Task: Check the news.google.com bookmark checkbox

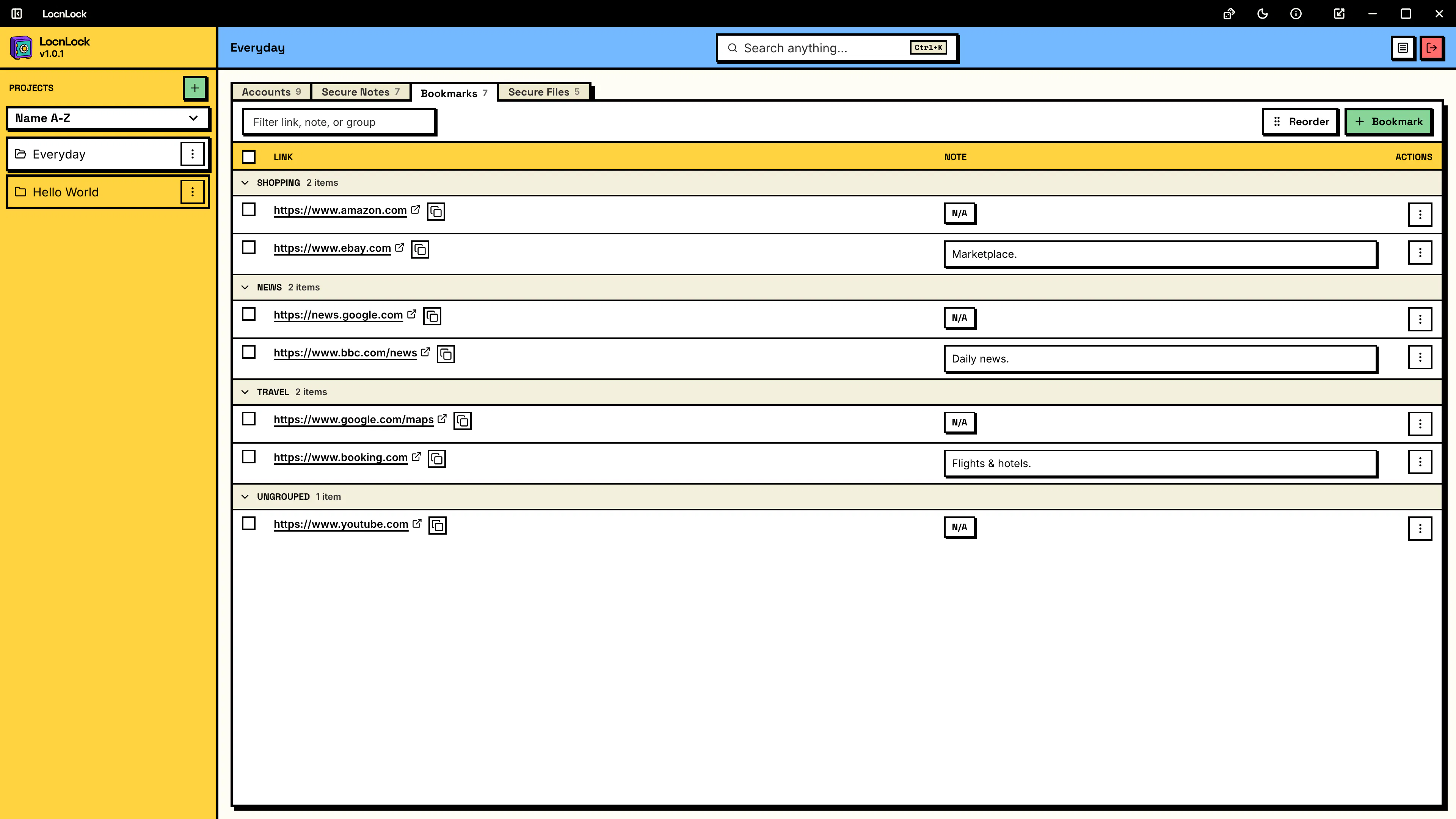Action: point(249,314)
